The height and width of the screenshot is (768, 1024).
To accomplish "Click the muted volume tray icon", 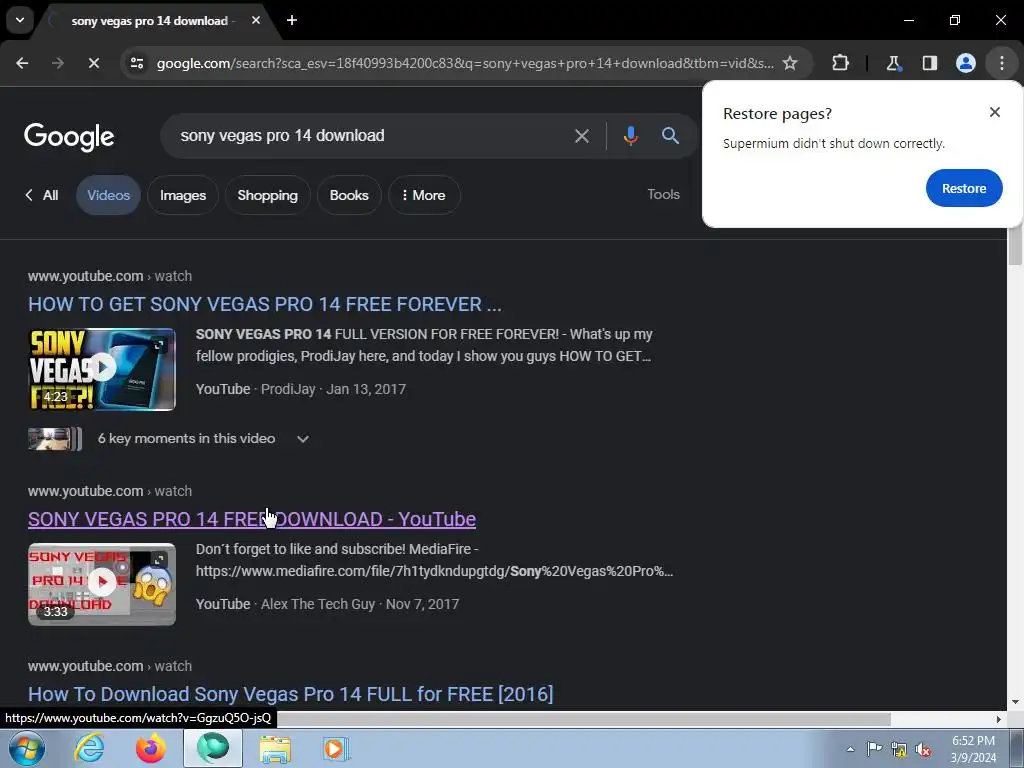I will [923, 749].
